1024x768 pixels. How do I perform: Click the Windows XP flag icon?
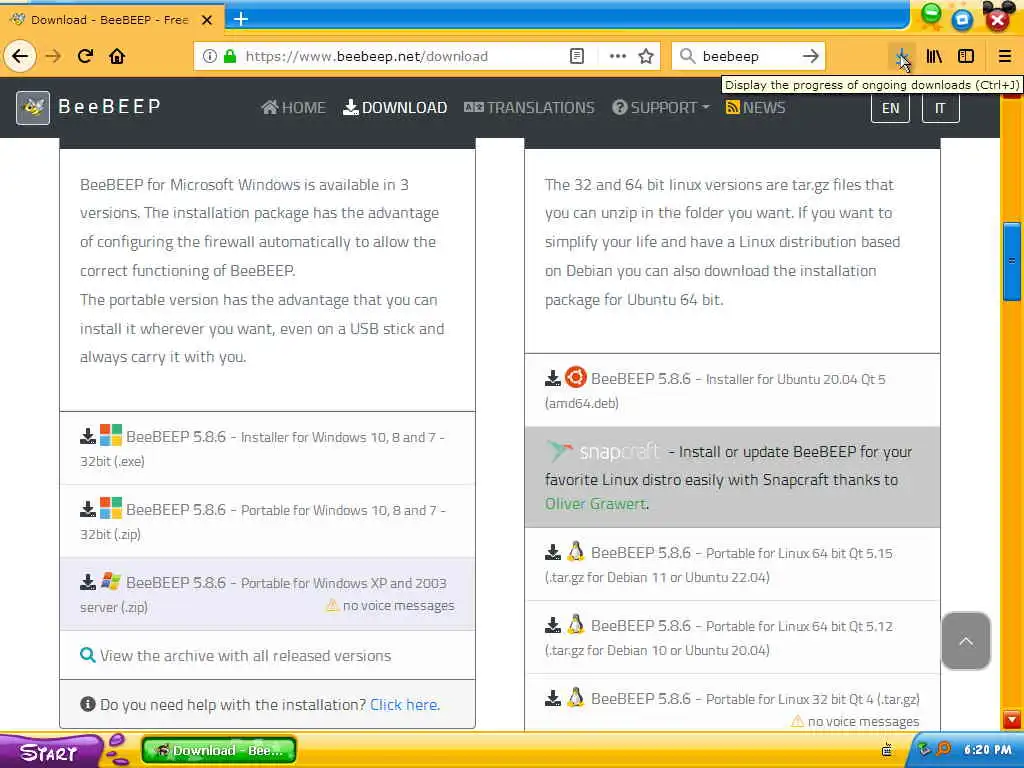tap(110, 581)
